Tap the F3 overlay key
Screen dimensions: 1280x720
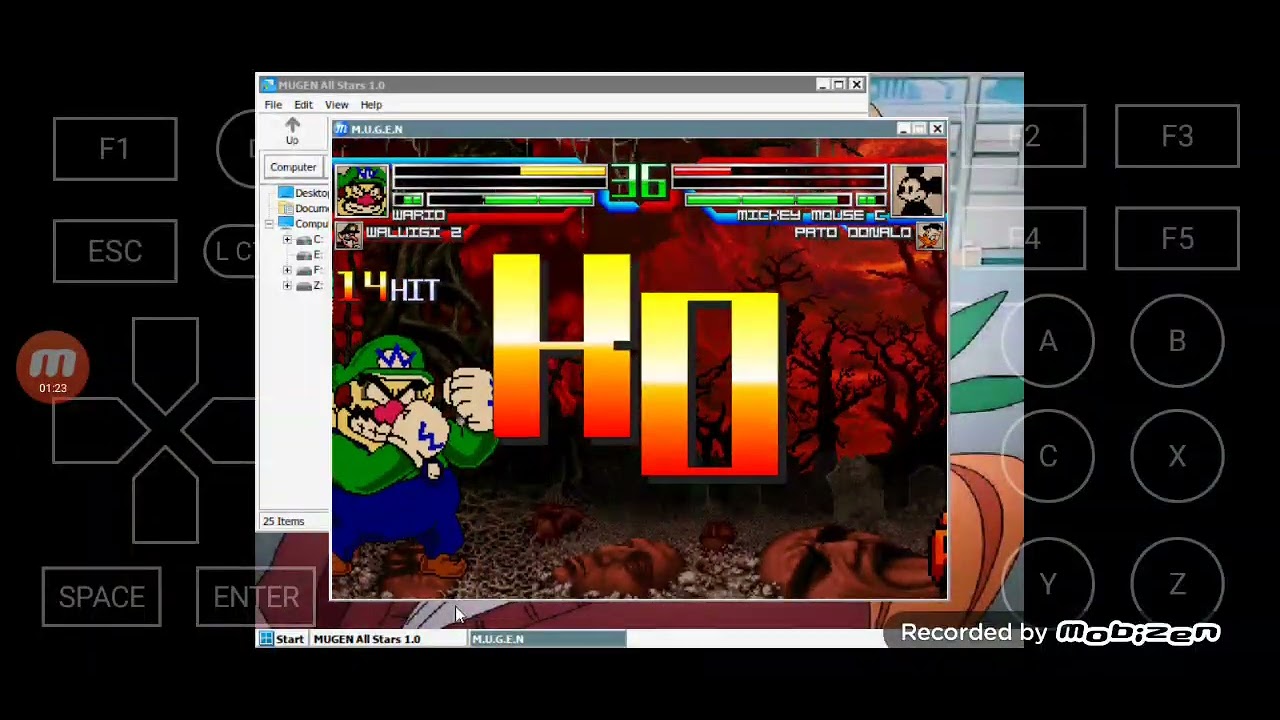(1177, 136)
